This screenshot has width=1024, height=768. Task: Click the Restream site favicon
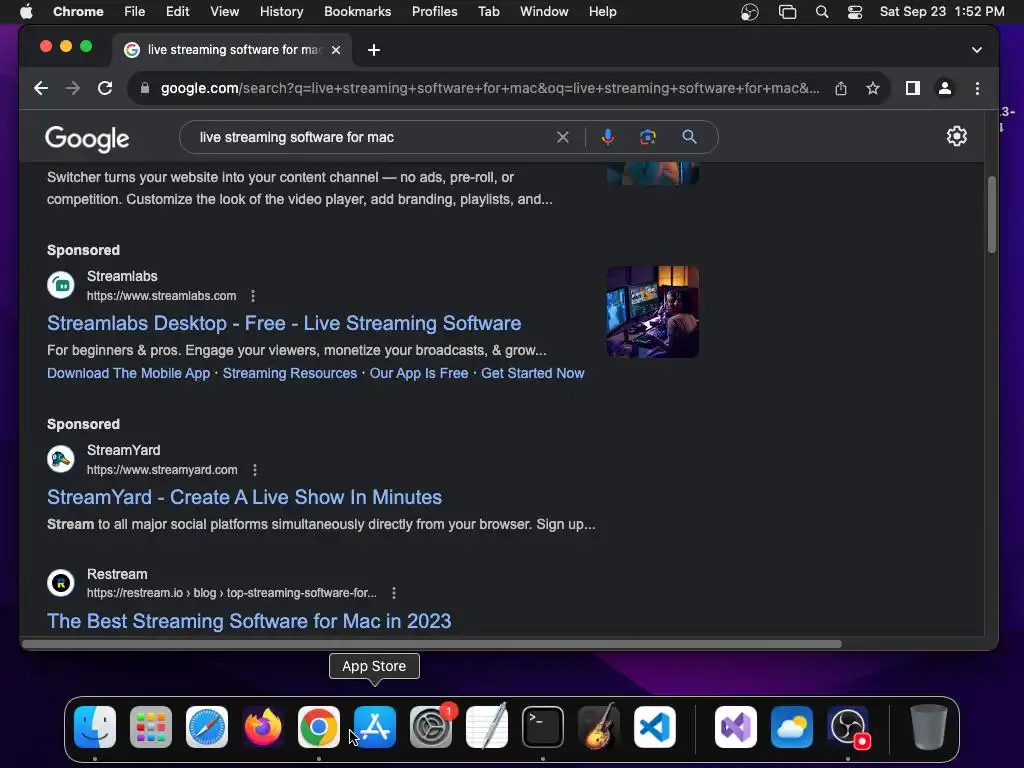click(61, 583)
